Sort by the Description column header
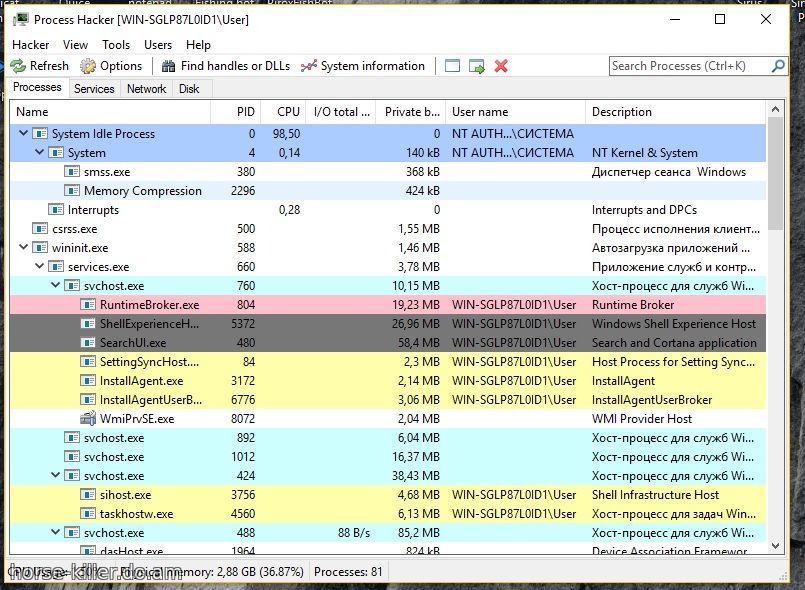The image size is (805, 590). [676, 112]
